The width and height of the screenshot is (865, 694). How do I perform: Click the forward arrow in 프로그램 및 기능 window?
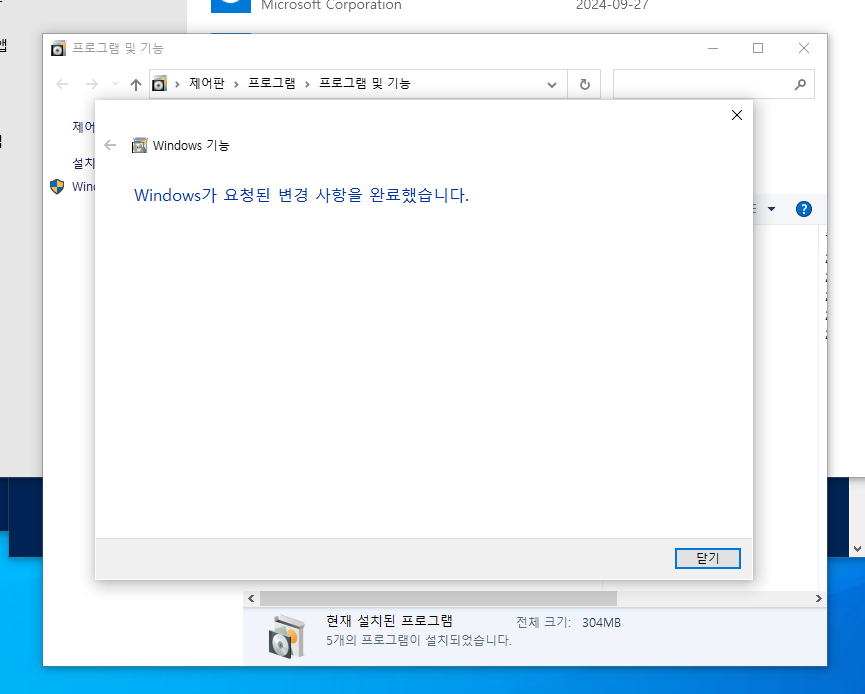(x=92, y=84)
